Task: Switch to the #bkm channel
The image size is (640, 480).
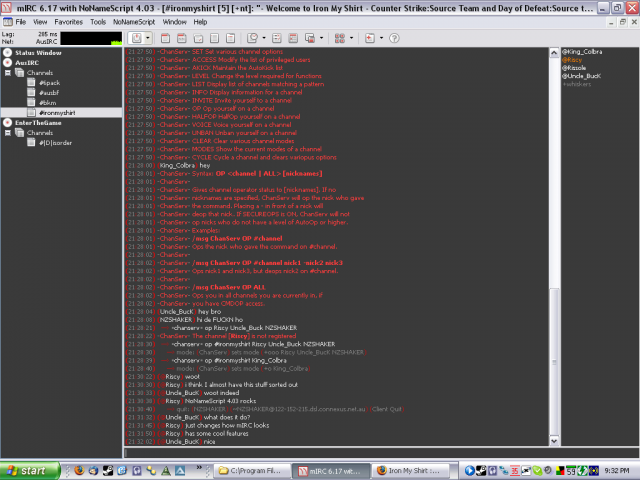Action: [48, 103]
